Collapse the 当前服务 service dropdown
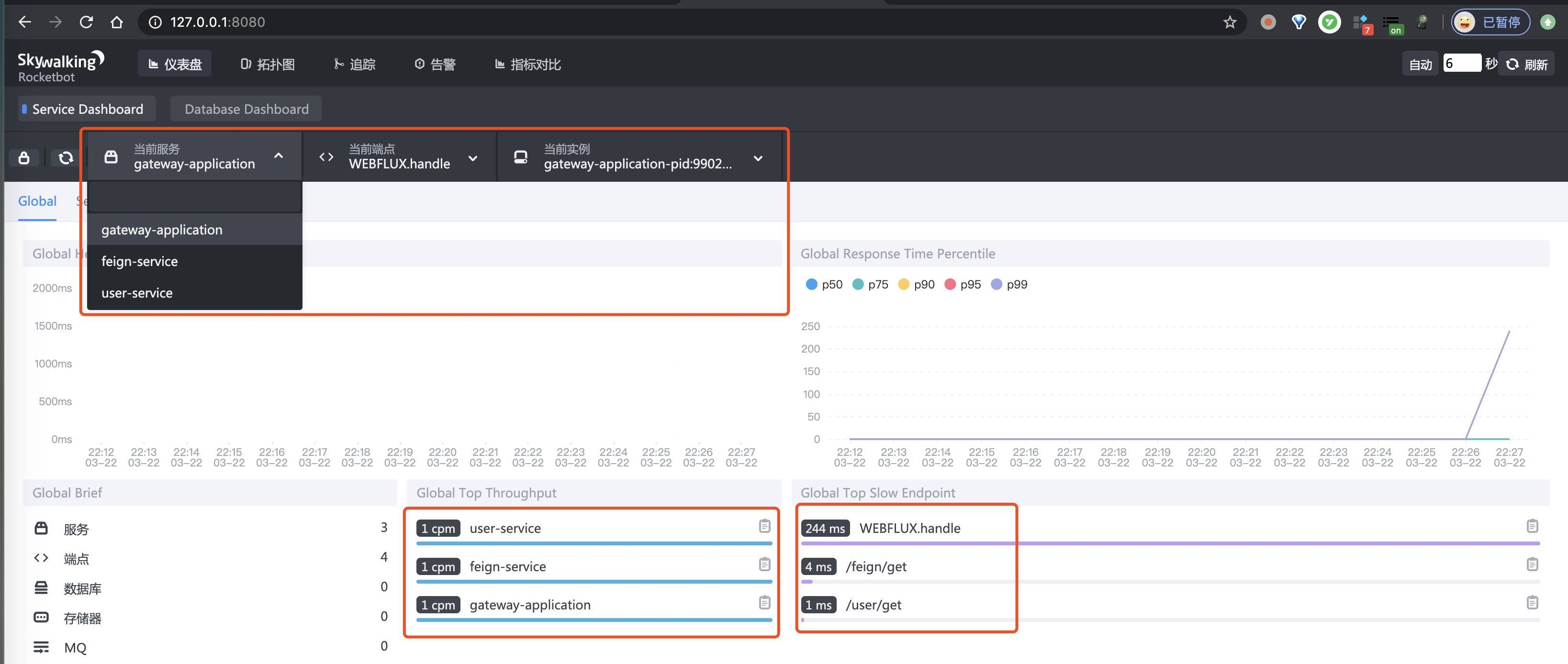 tap(195, 156)
